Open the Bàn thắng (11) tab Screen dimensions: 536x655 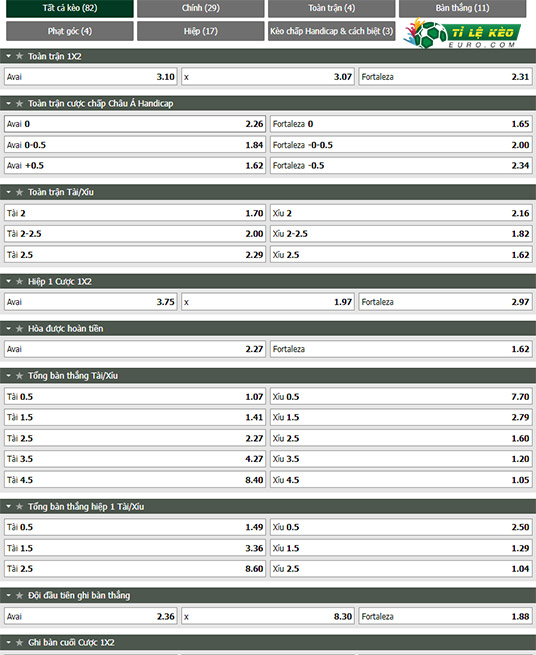pos(462,8)
